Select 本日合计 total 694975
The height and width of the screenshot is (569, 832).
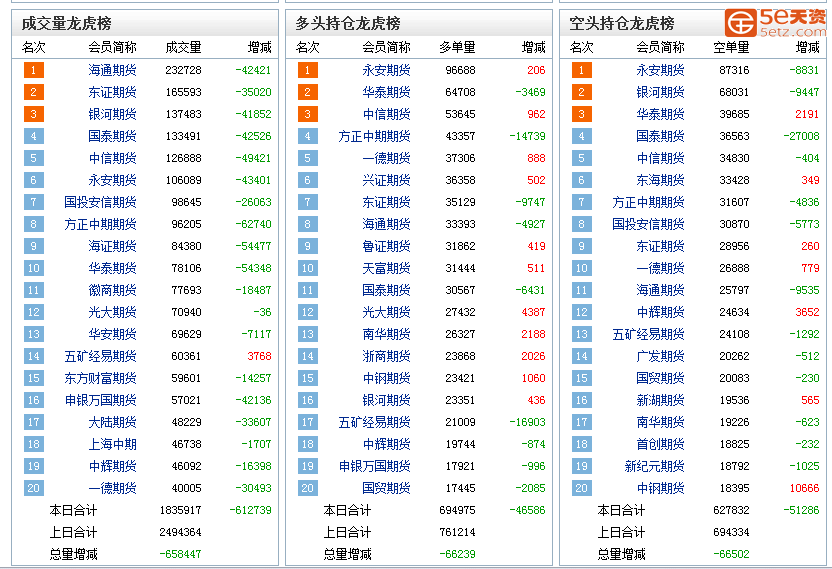(457, 511)
